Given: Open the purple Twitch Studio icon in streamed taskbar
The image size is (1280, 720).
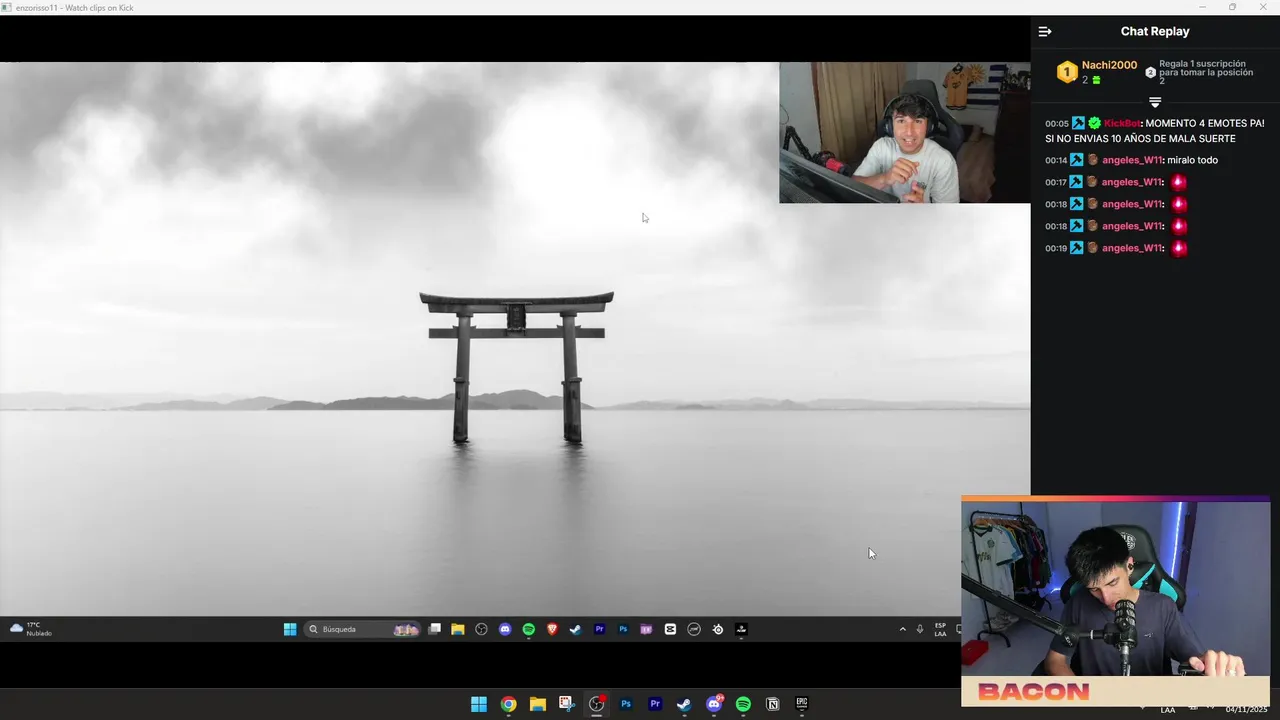Looking at the screenshot, I should (x=646, y=629).
